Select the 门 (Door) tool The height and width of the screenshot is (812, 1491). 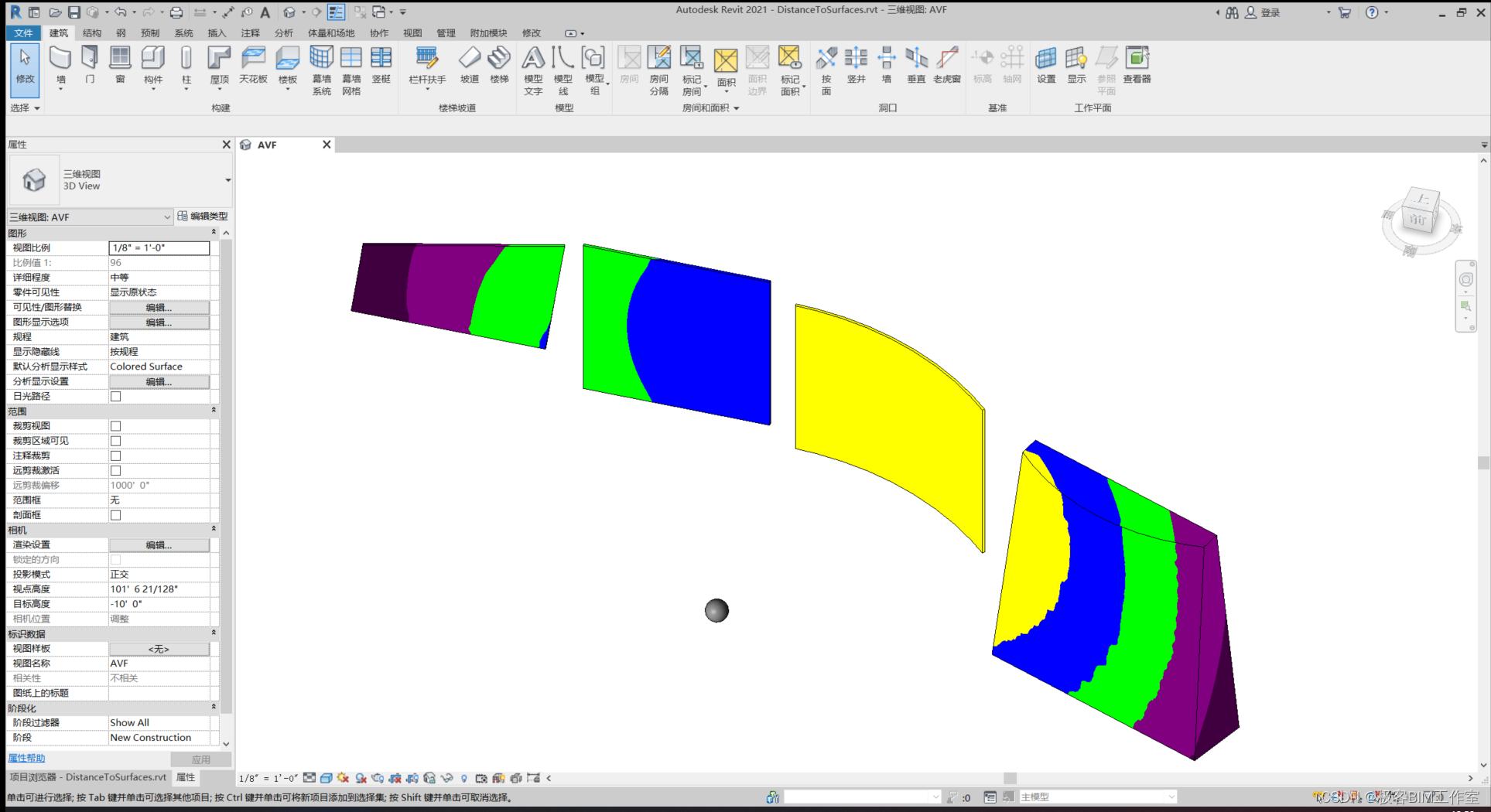click(90, 70)
